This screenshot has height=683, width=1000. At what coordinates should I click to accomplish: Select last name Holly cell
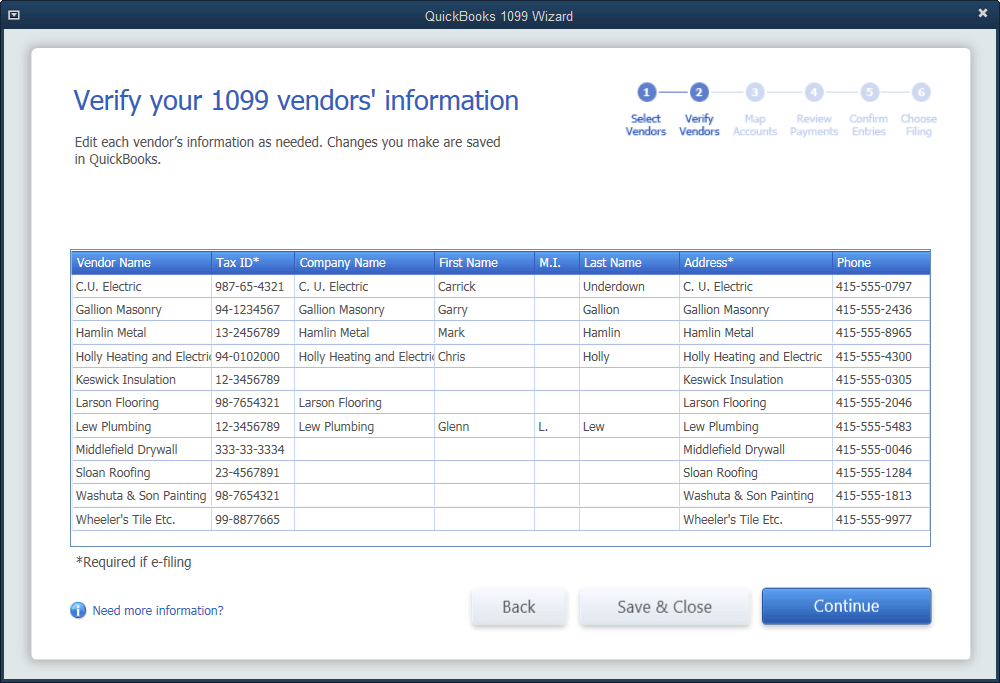pyautogui.click(x=629, y=356)
